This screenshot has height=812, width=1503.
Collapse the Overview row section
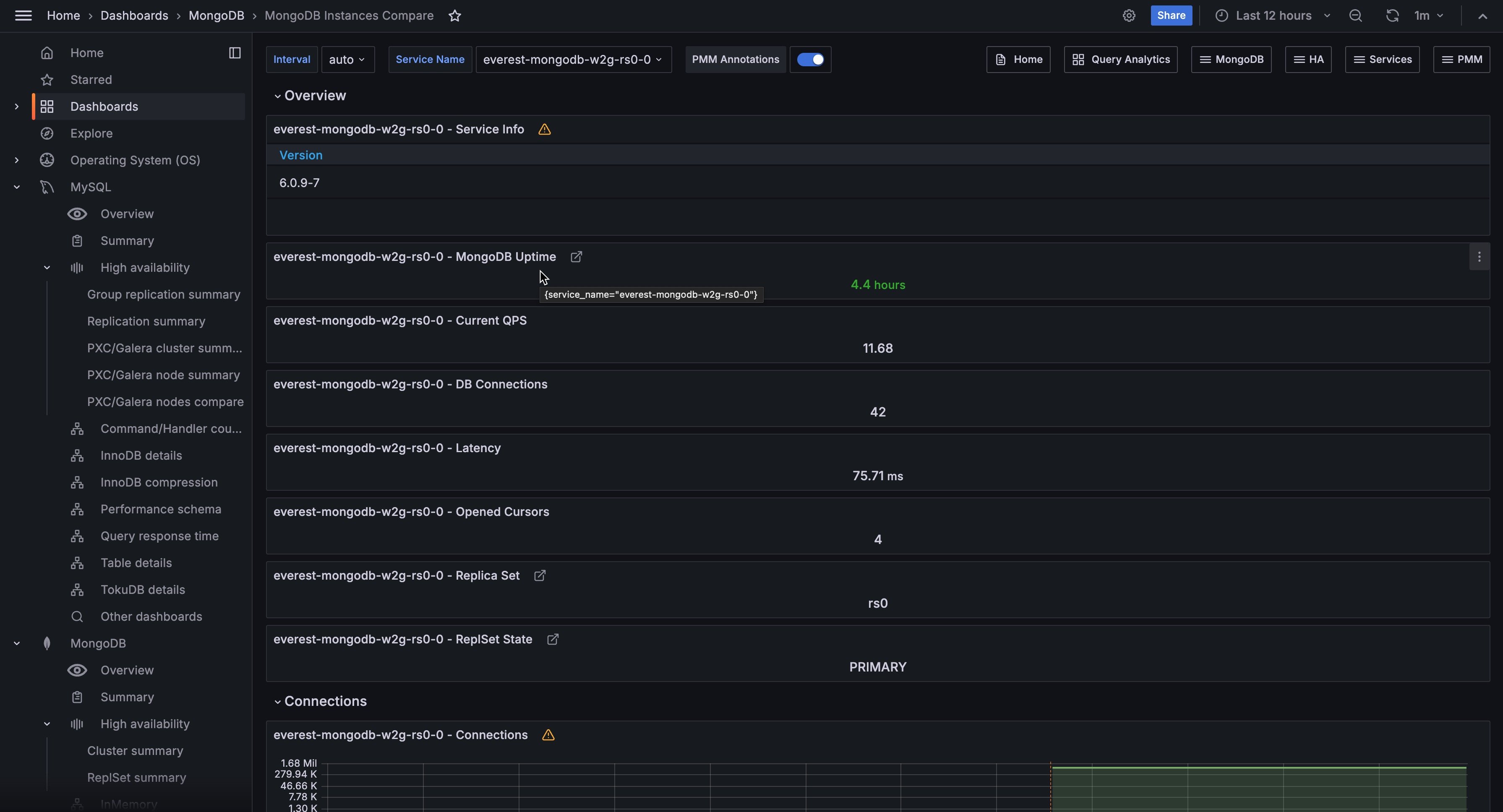coord(278,96)
